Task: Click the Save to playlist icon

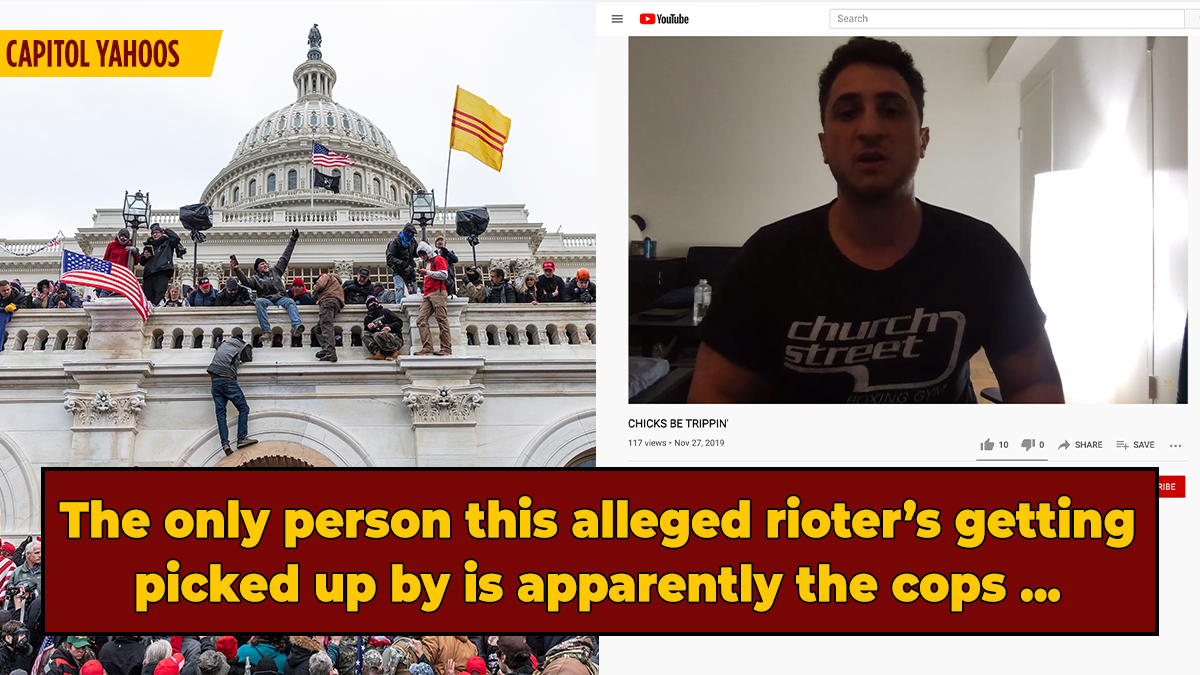Action: 1122,445
